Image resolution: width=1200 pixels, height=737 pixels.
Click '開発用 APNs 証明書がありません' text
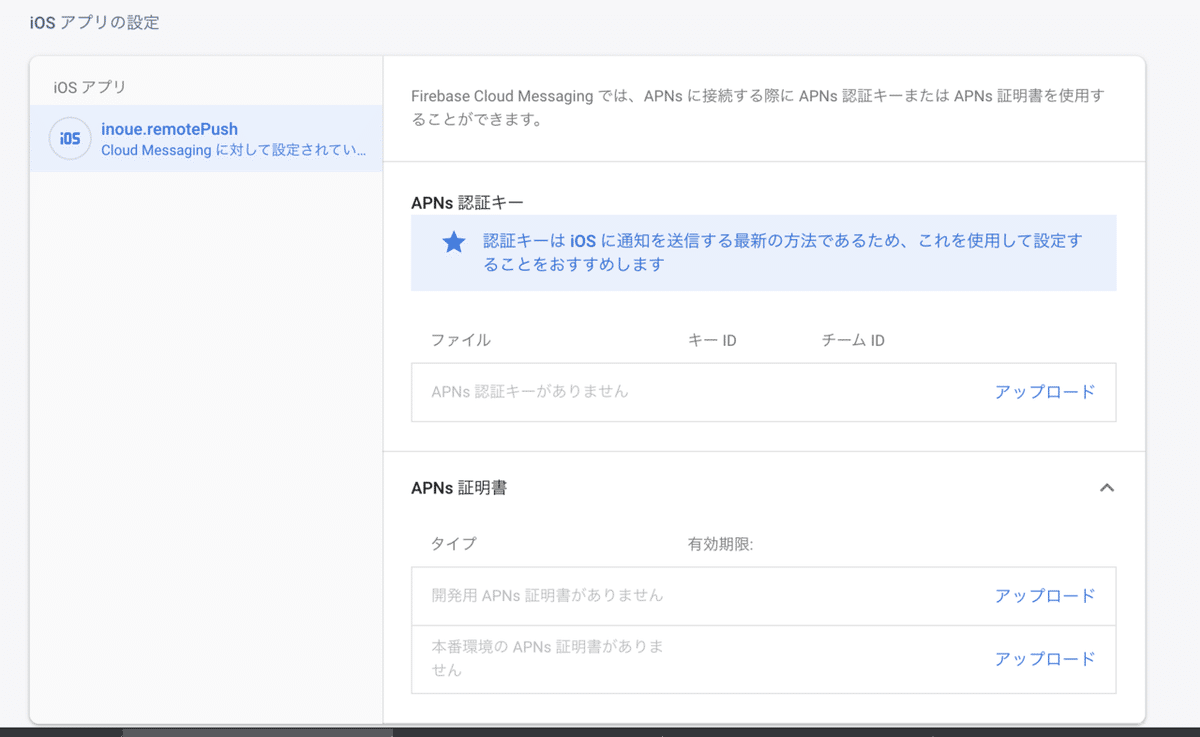click(547, 596)
